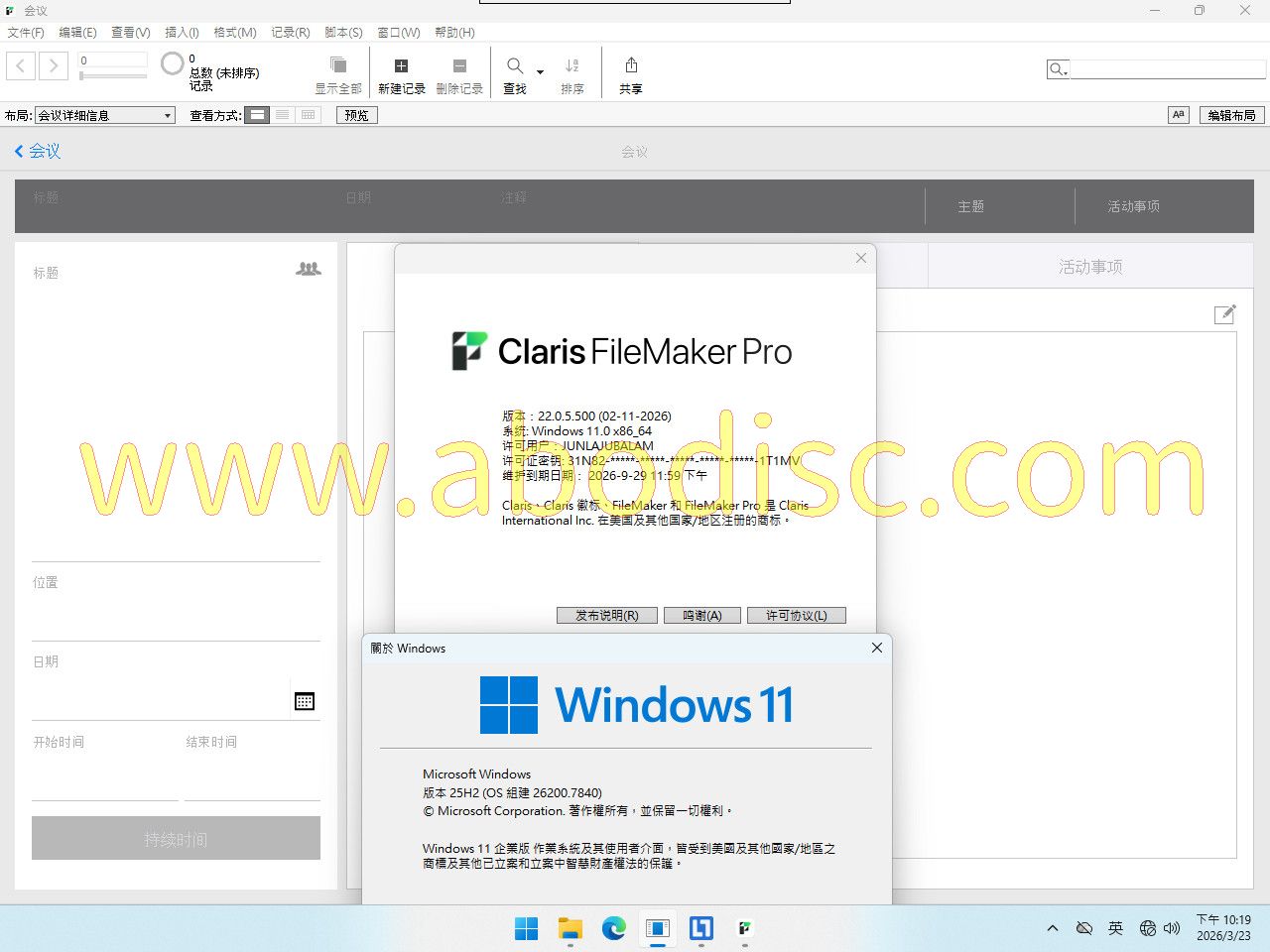
Task: Switch to list view mode
Action: pos(283,115)
